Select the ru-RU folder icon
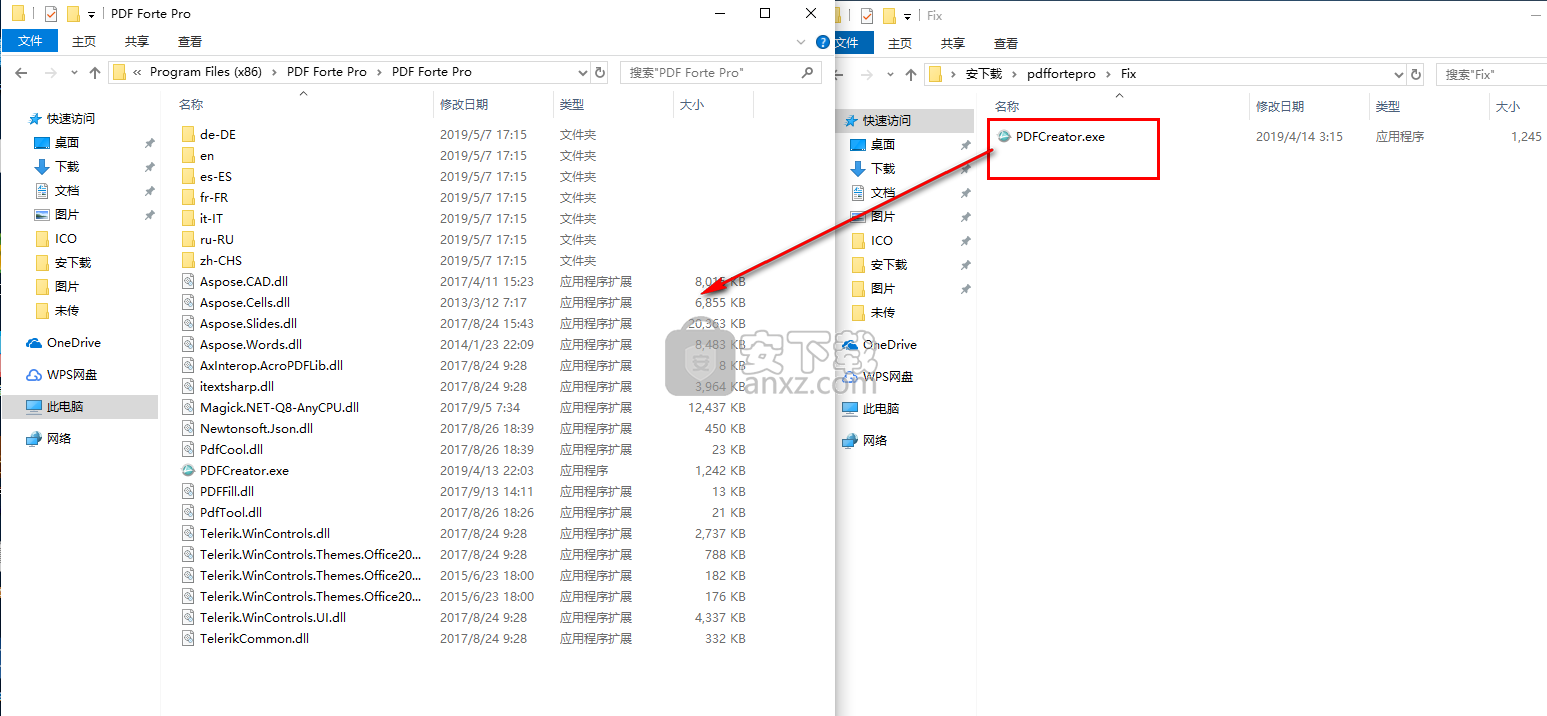Viewport: 1547px width, 716px height. (189, 239)
